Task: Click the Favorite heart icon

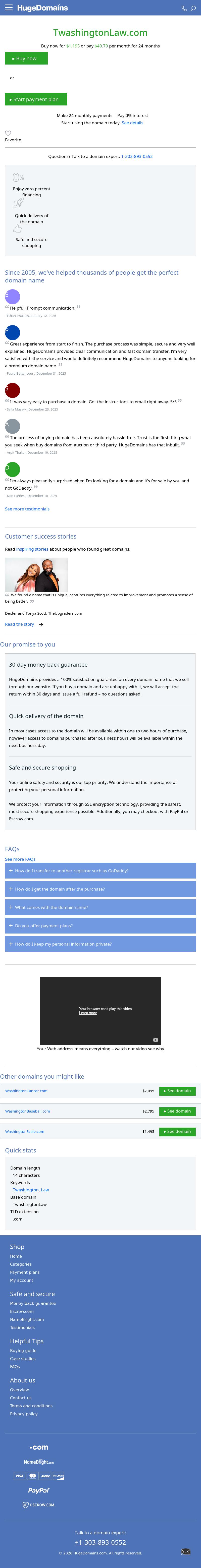Action: pyautogui.click(x=8, y=133)
